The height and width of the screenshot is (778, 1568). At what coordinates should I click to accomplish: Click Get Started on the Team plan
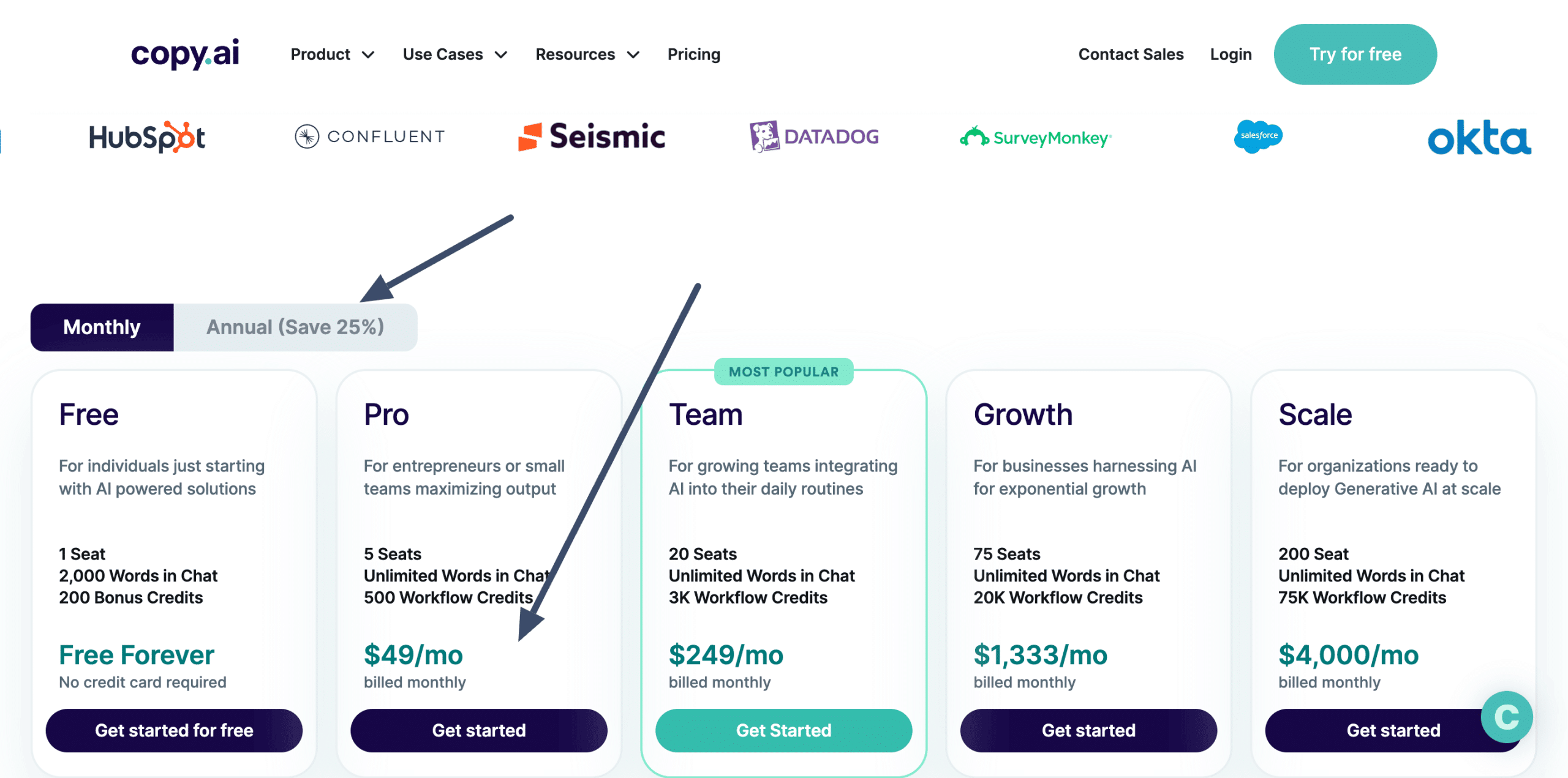coord(783,730)
